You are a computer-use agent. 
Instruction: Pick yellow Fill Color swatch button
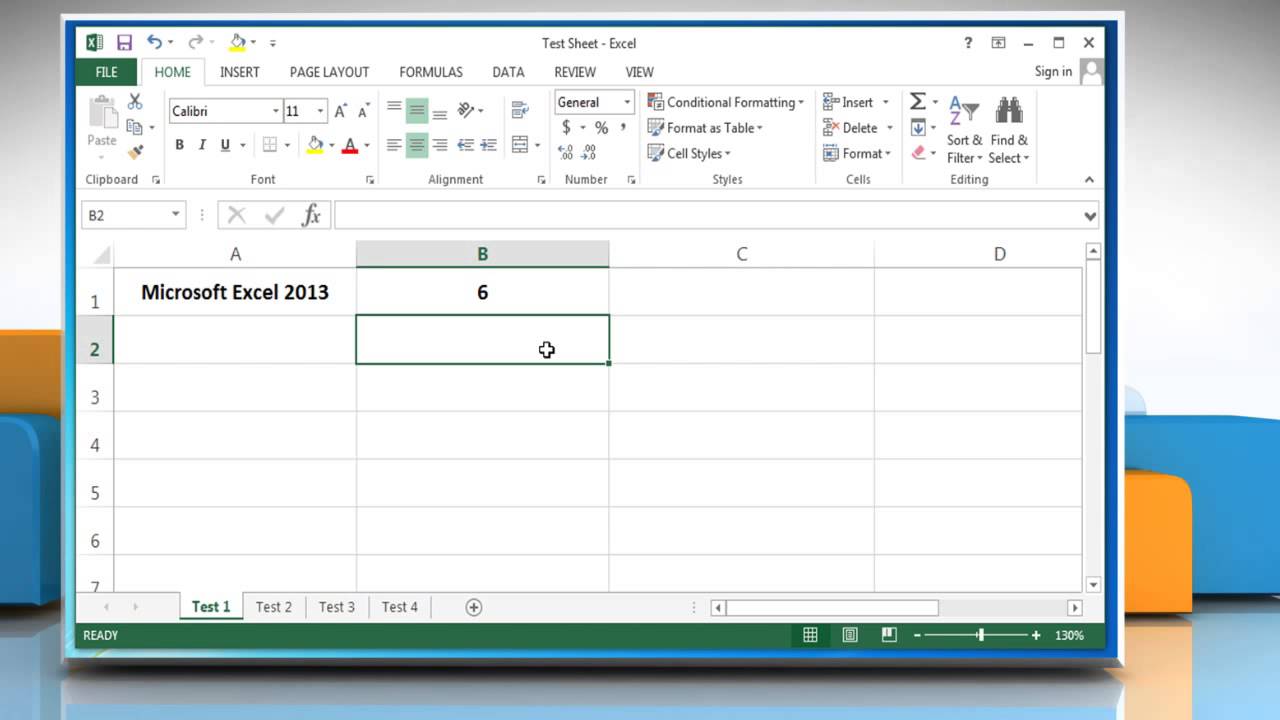click(x=315, y=145)
